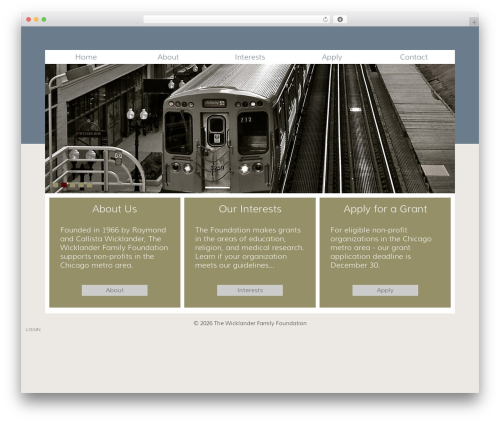Select the first slideshow indicator square
Screen dimensions: 500x423
pyautogui.click(x=55, y=185)
